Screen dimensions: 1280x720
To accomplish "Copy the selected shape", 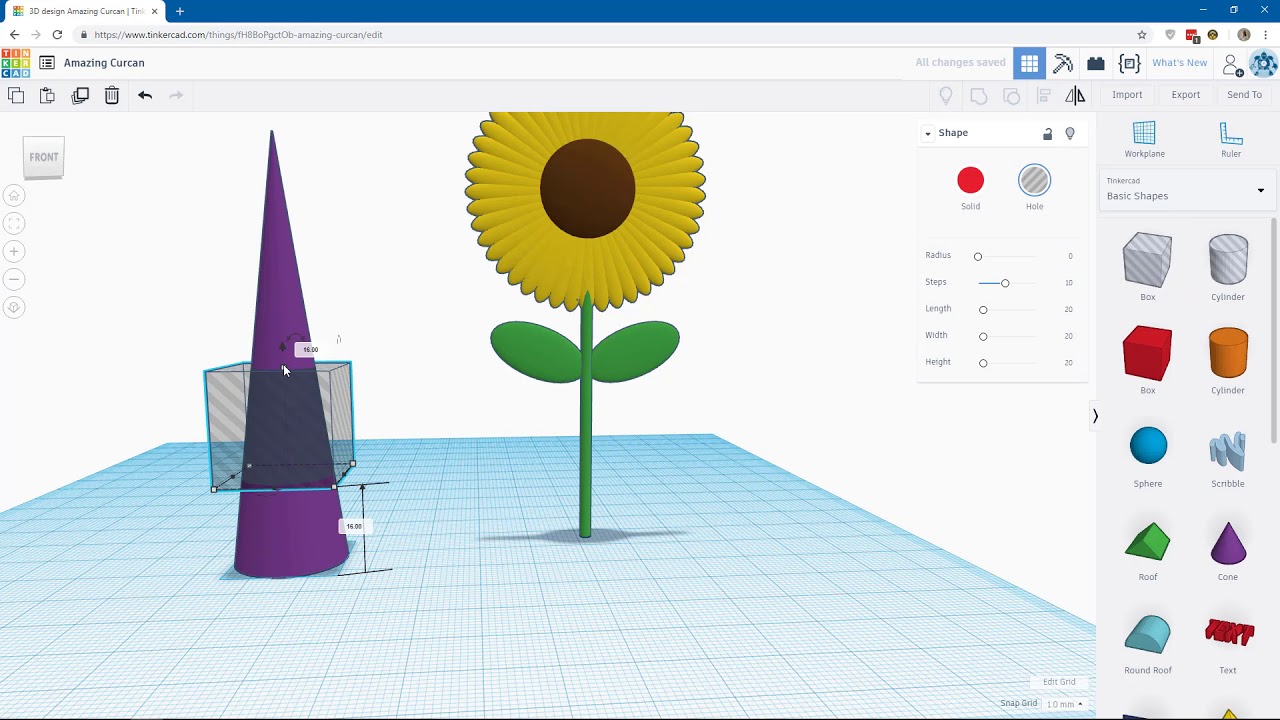I will pyautogui.click(x=16, y=95).
